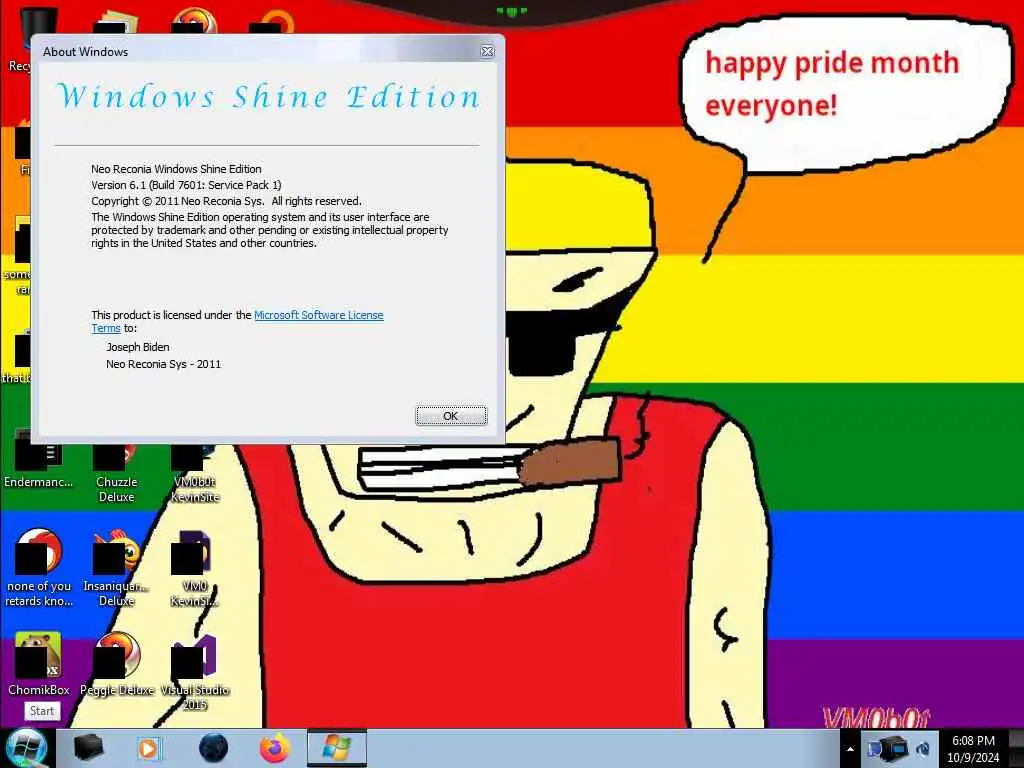The width and height of the screenshot is (1024, 768).
Task: Select the desktop icon labeled 'none of you'
Action: [38, 568]
